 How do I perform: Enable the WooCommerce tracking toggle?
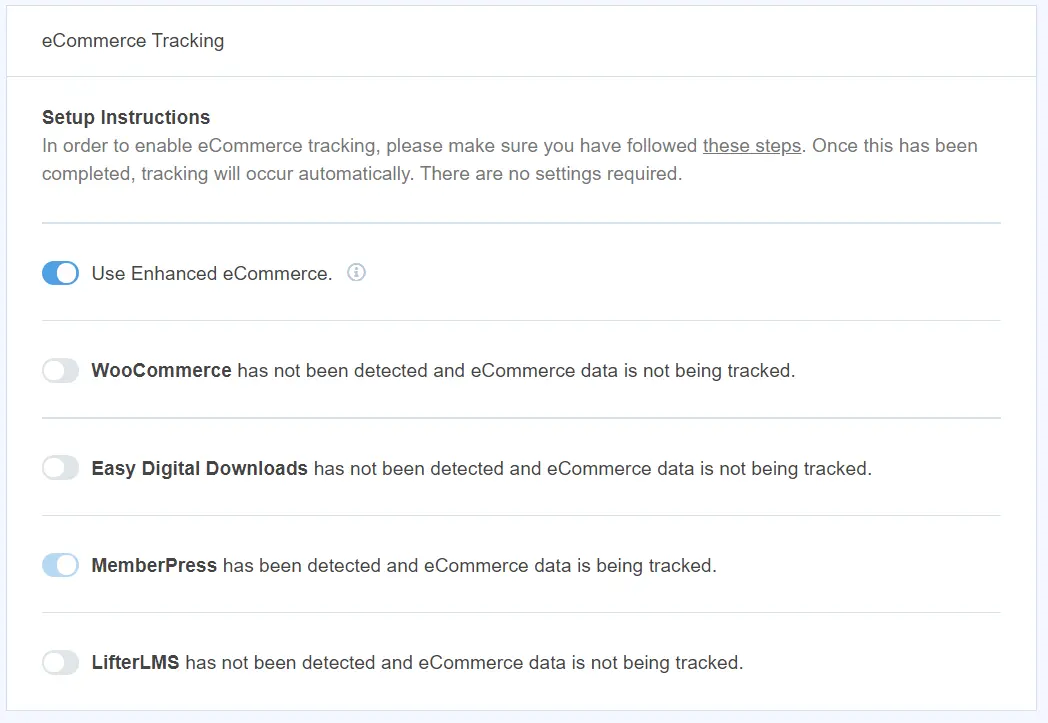click(60, 370)
